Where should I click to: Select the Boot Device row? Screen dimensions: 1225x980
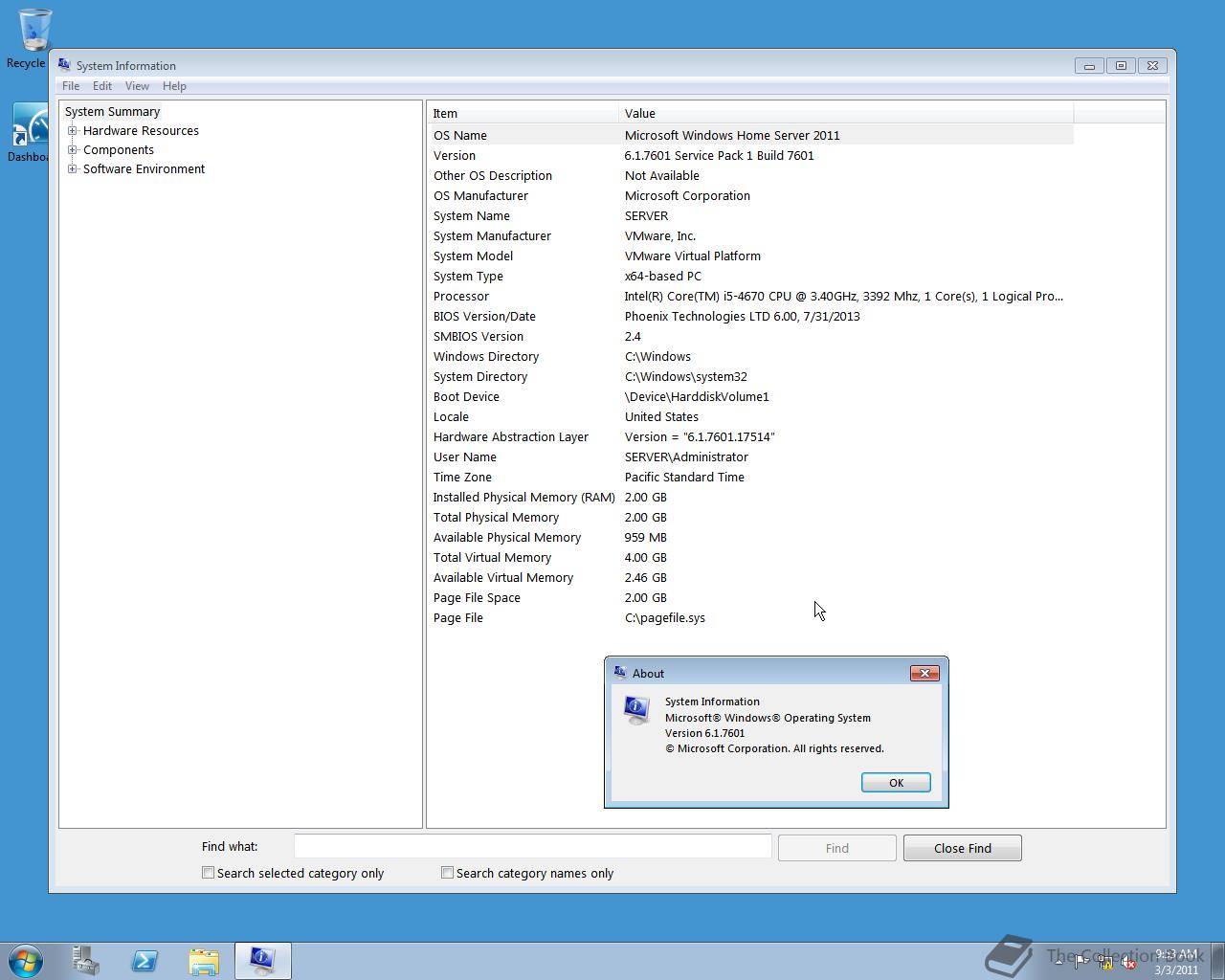pos(750,396)
